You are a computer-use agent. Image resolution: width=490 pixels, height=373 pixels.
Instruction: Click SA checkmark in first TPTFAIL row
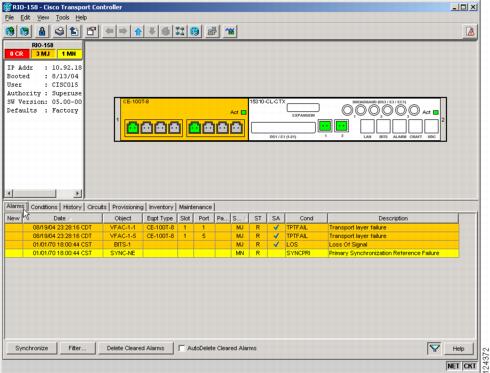[x=276, y=227]
